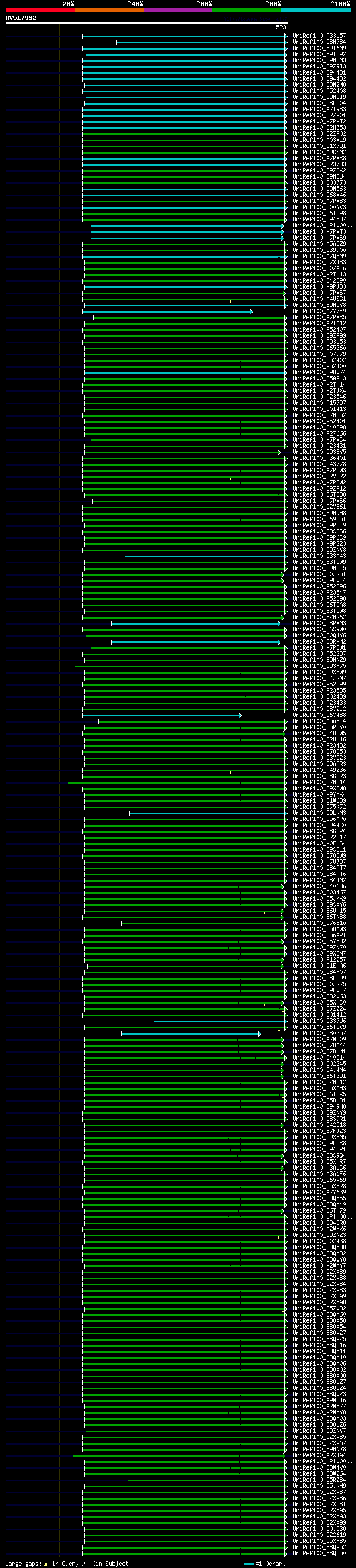
Task: Open hit UniRef100_Q8H7B4
Action: [x=319, y=42]
